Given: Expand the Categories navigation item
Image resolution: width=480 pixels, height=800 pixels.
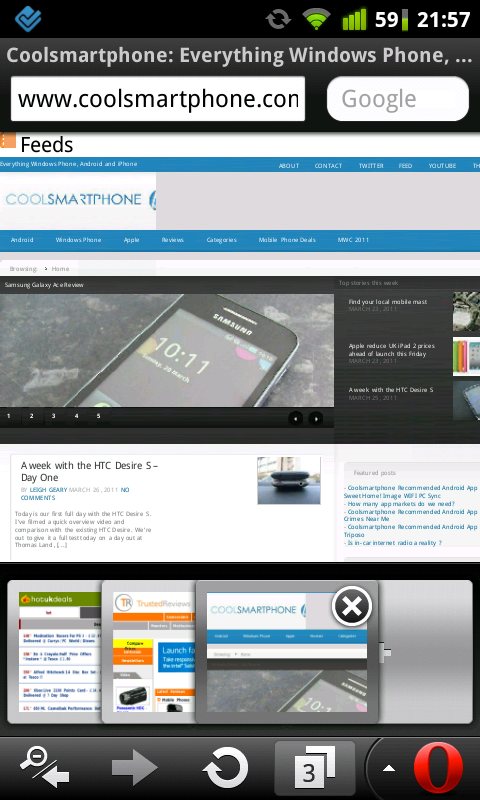Looking at the screenshot, I should click(x=221, y=240).
